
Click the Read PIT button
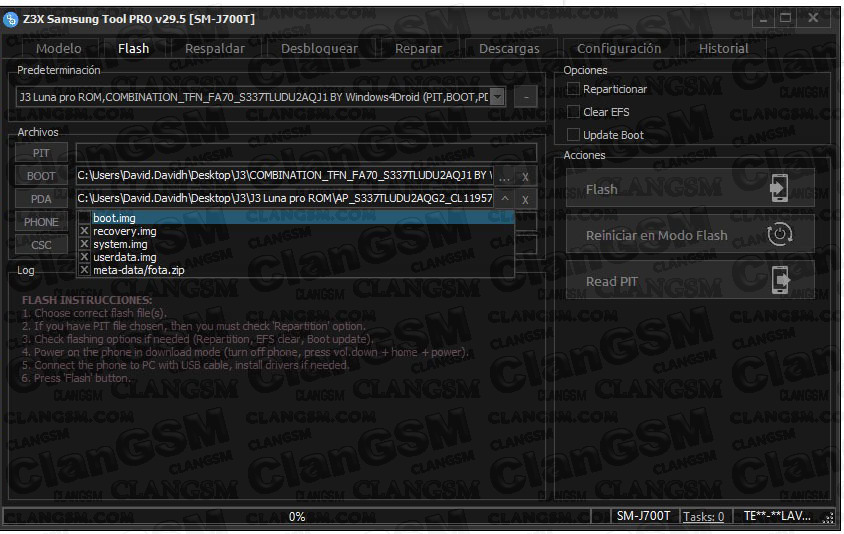coord(690,280)
